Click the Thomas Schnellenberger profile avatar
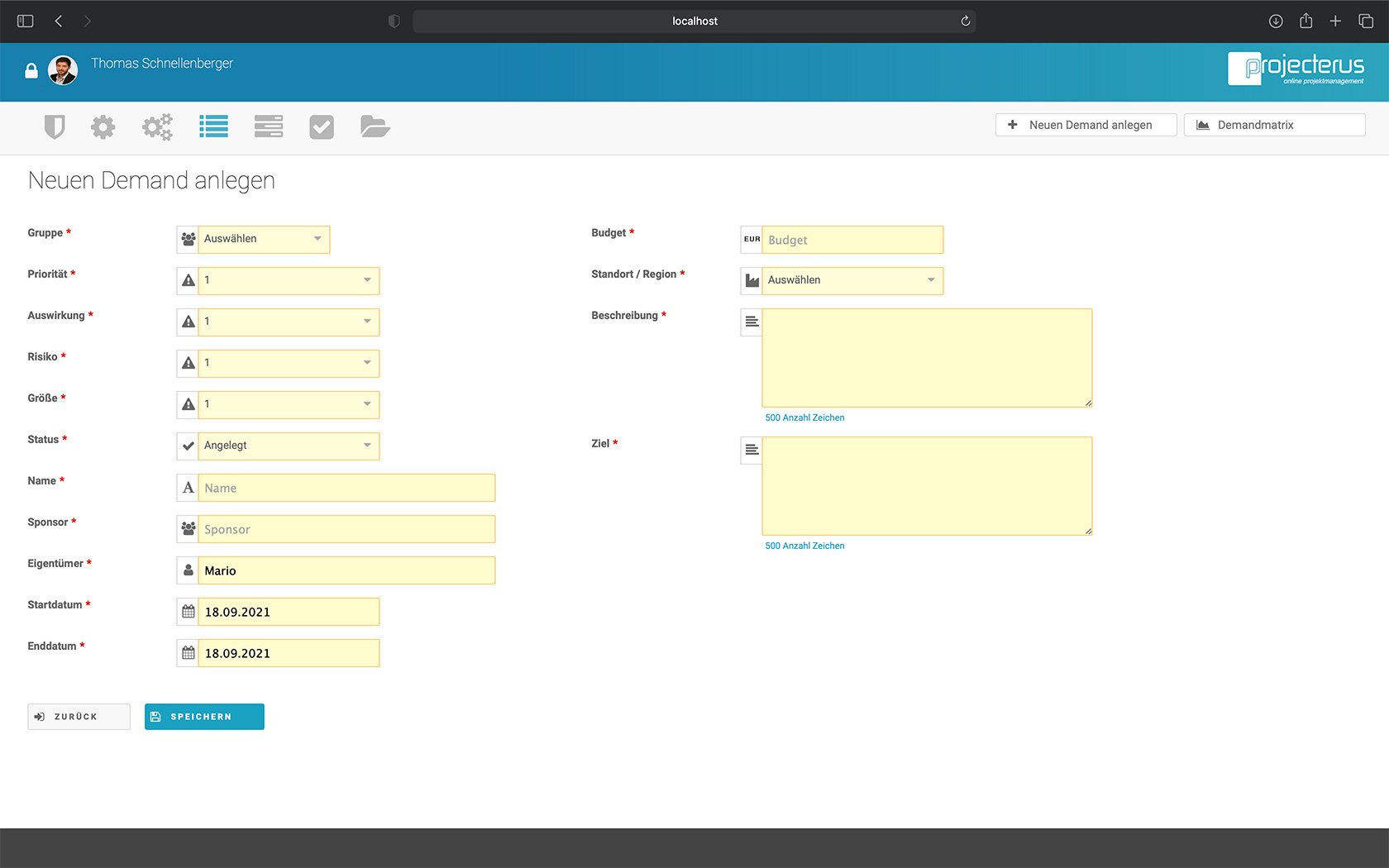Image resolution: width=1389 pixels, height=868 pixels. tap(63, 70)
